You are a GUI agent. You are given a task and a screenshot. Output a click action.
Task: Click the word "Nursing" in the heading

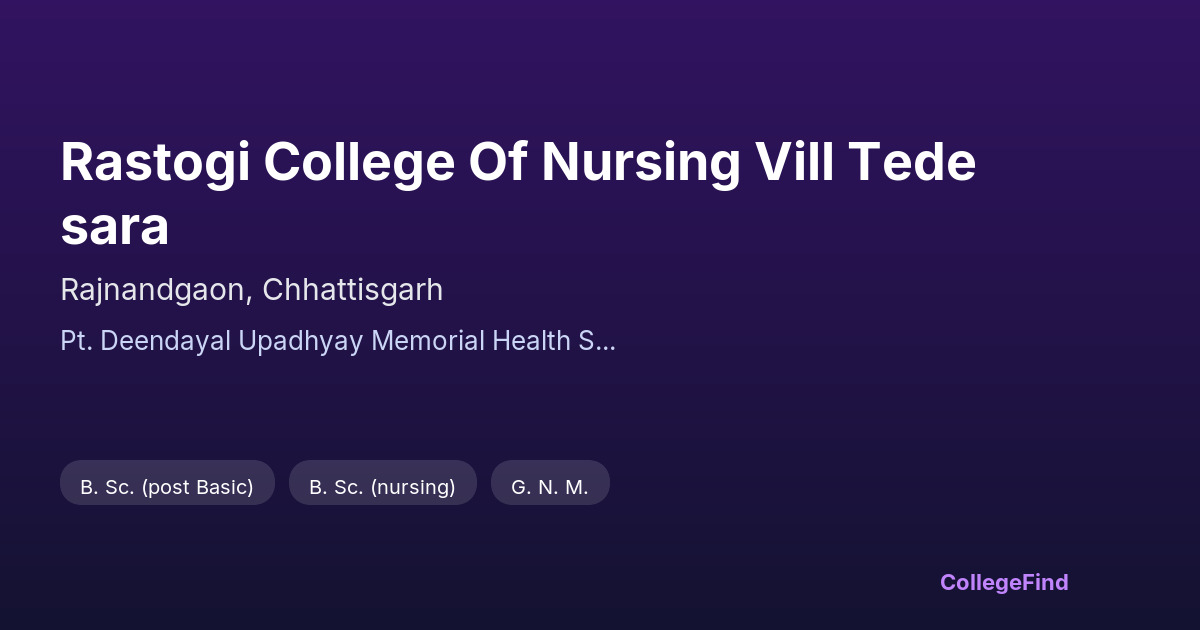pos(640,162)
